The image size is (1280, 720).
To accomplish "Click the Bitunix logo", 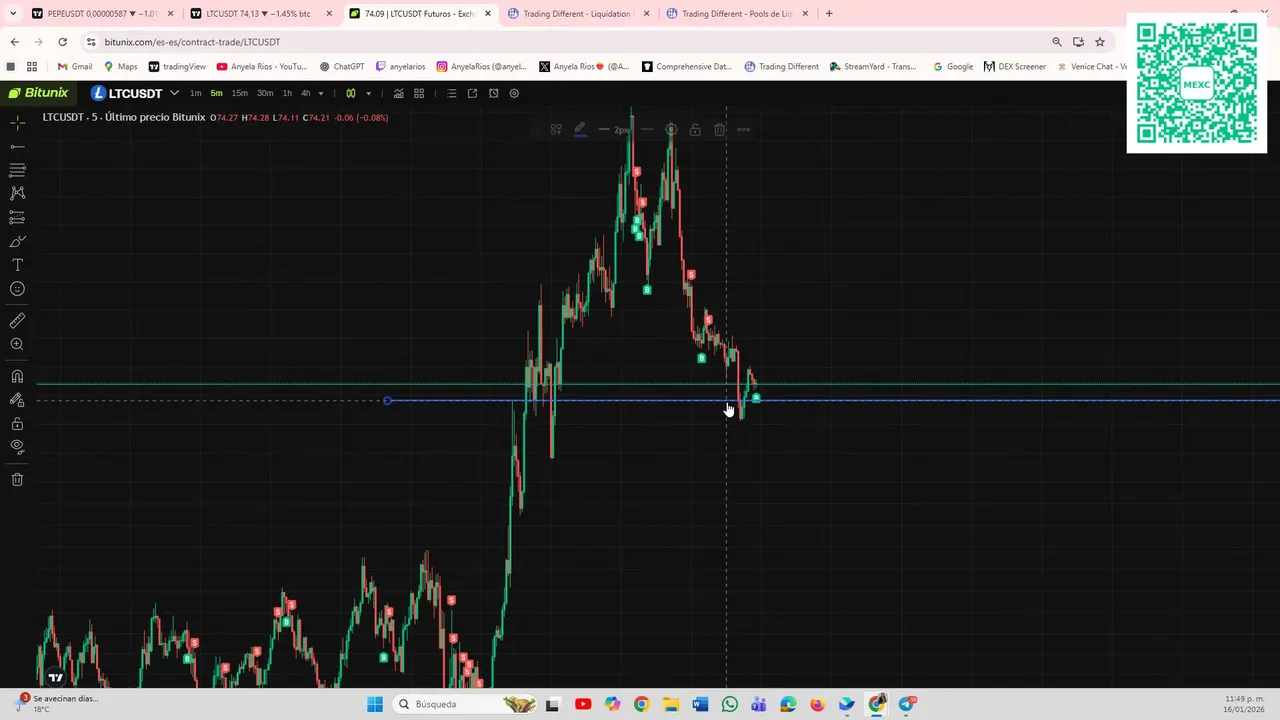I will pos(38,93).
